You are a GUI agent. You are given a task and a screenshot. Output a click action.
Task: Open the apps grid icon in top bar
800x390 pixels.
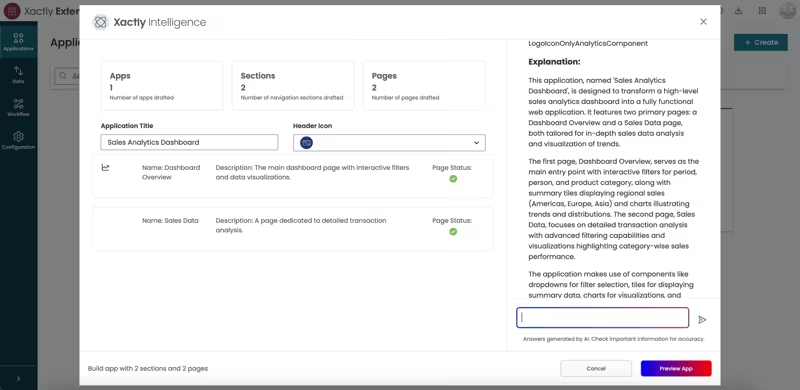[762, 11]
